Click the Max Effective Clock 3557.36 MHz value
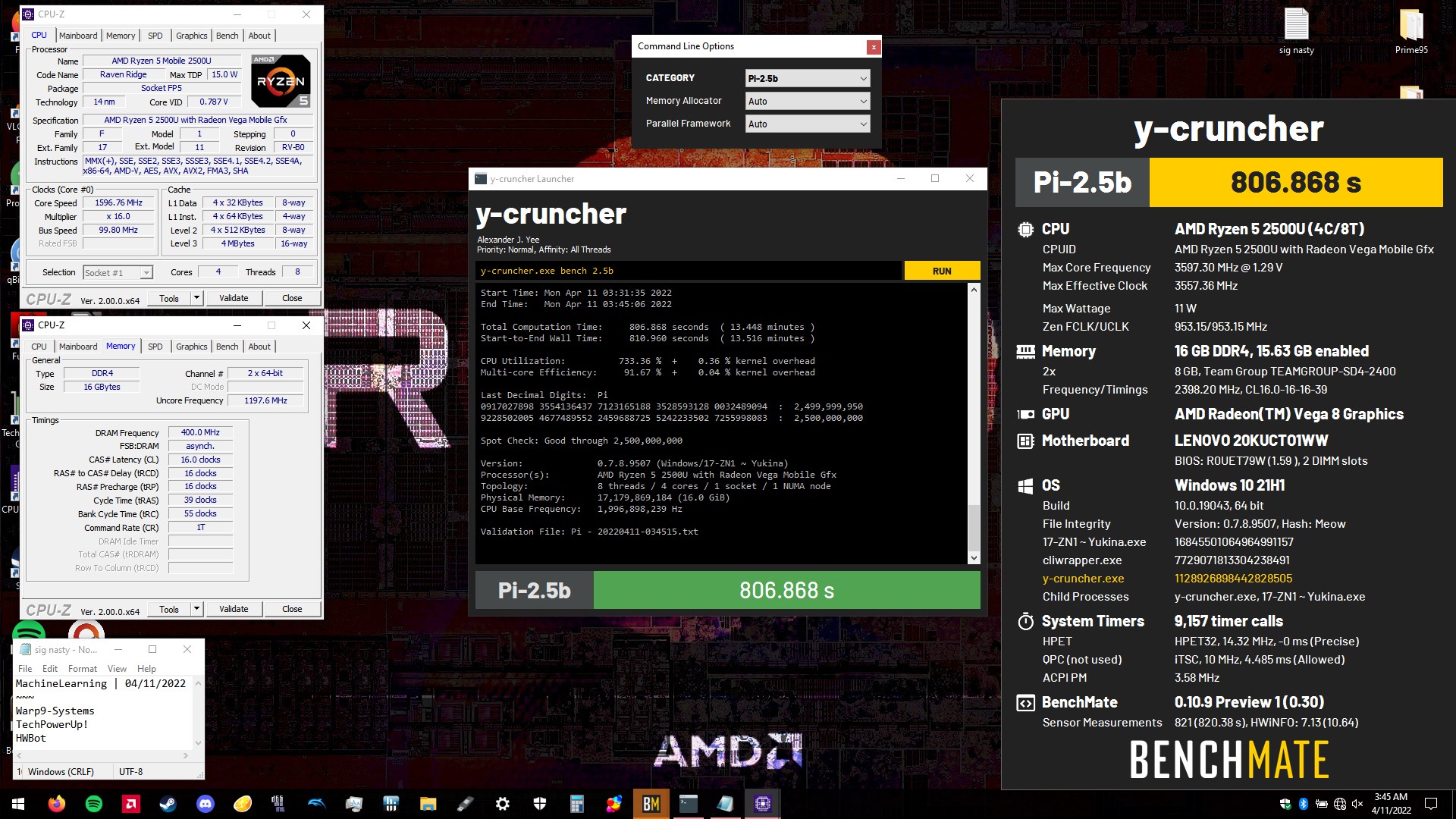Viewport: 1456px width, 819px height. point(1206,286)
